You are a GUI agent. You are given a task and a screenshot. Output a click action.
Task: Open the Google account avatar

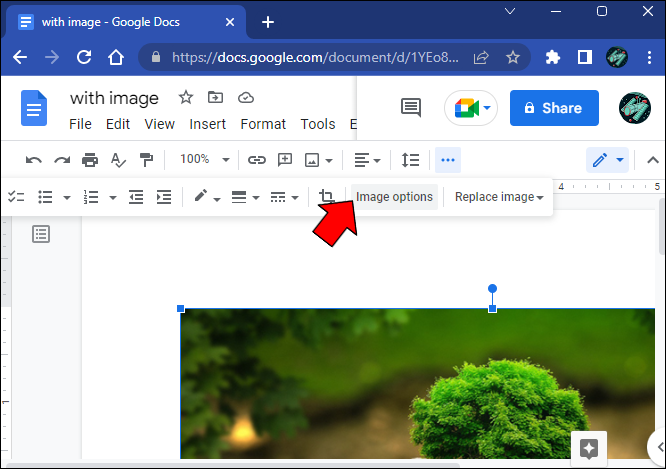point(635,108)
